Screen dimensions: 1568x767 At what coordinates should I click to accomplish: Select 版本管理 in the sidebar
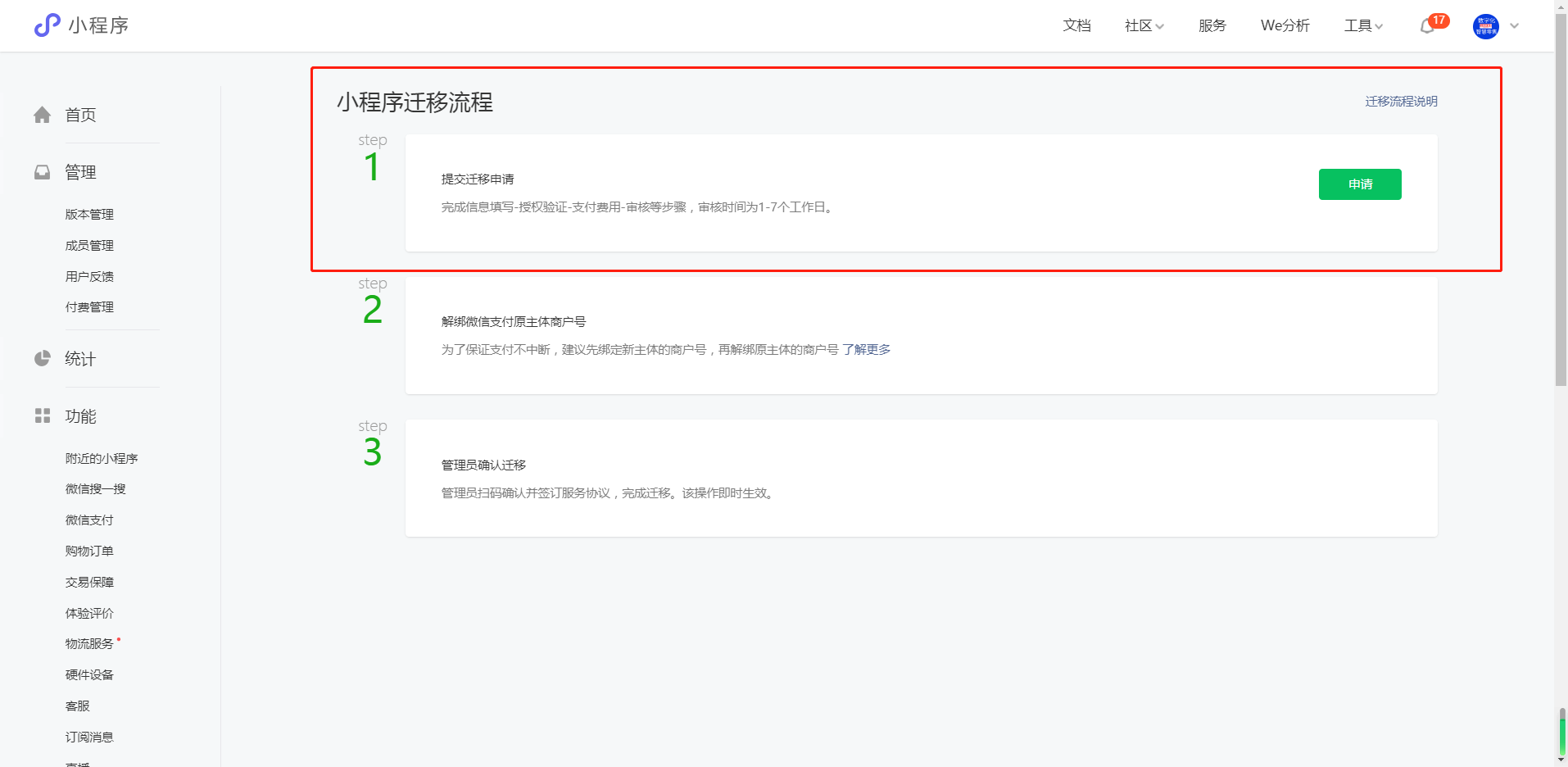coord(89,215)
